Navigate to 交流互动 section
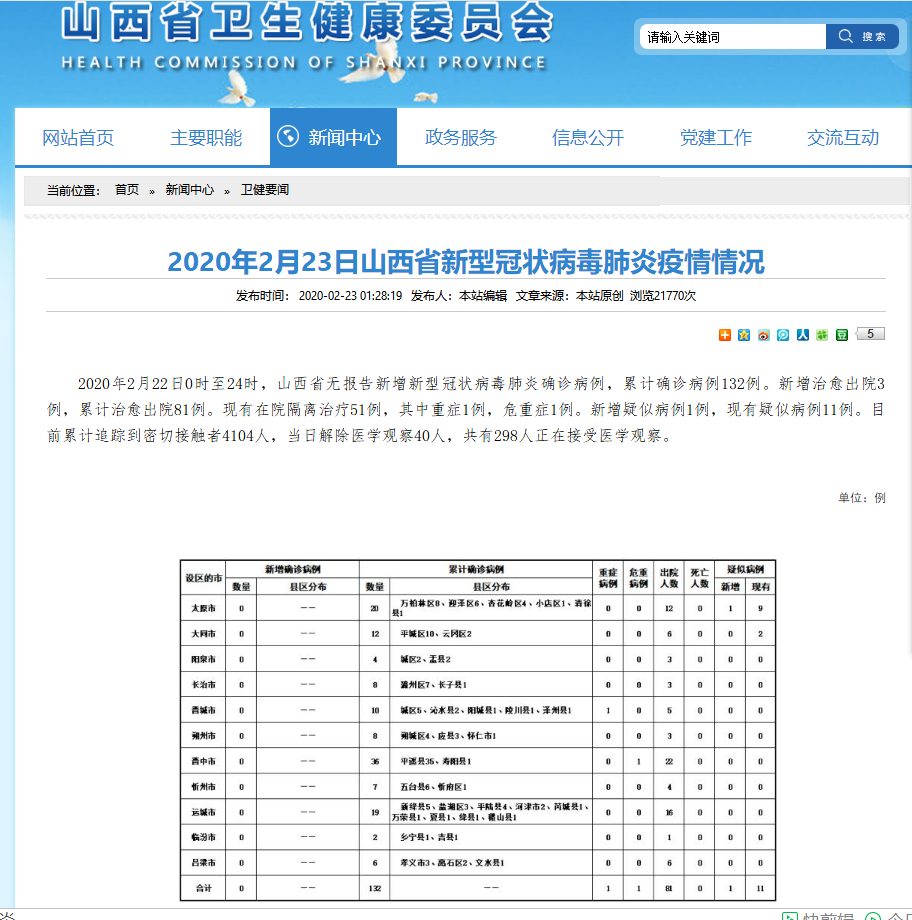 843,138
